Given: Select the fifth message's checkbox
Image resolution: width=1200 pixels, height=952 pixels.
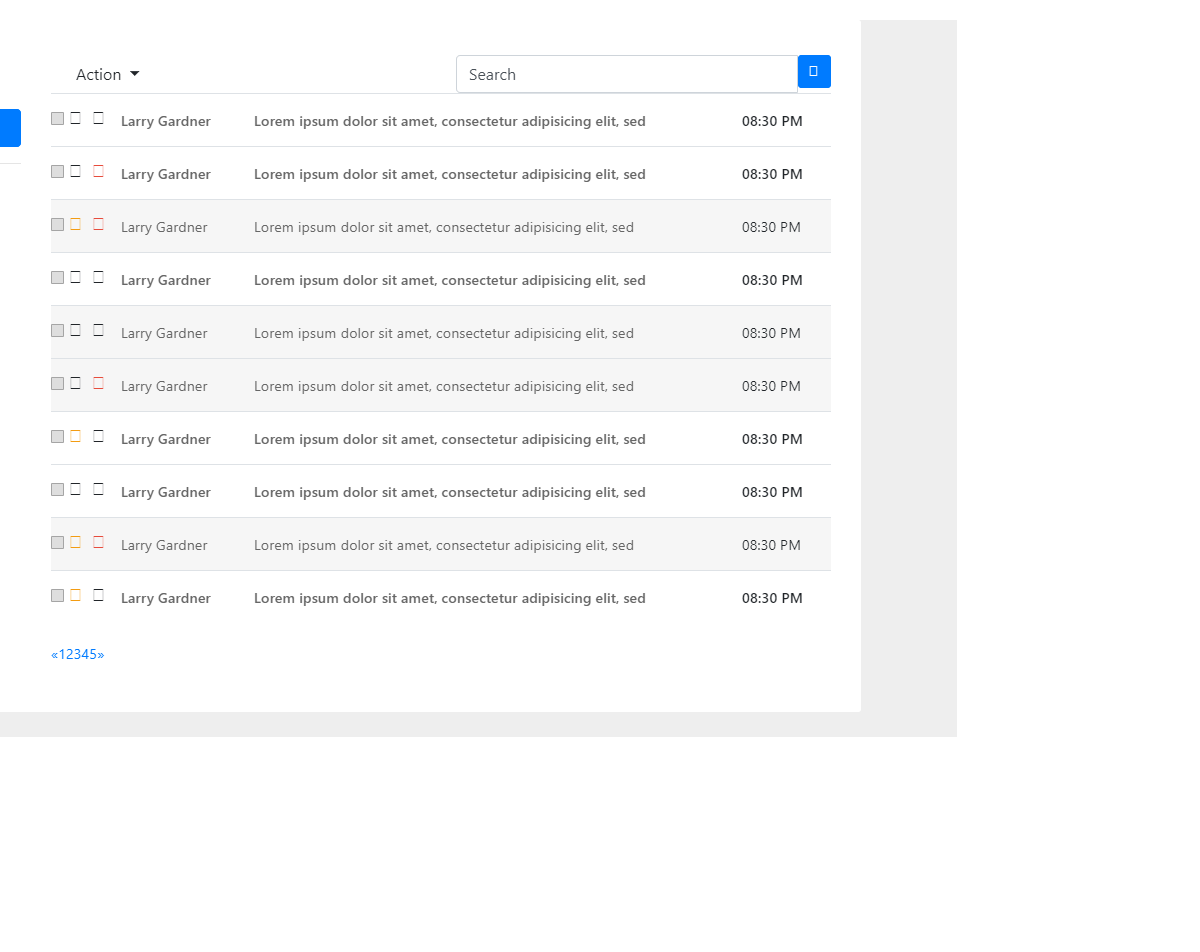Looking at the screenshot, I should (57, 331).
